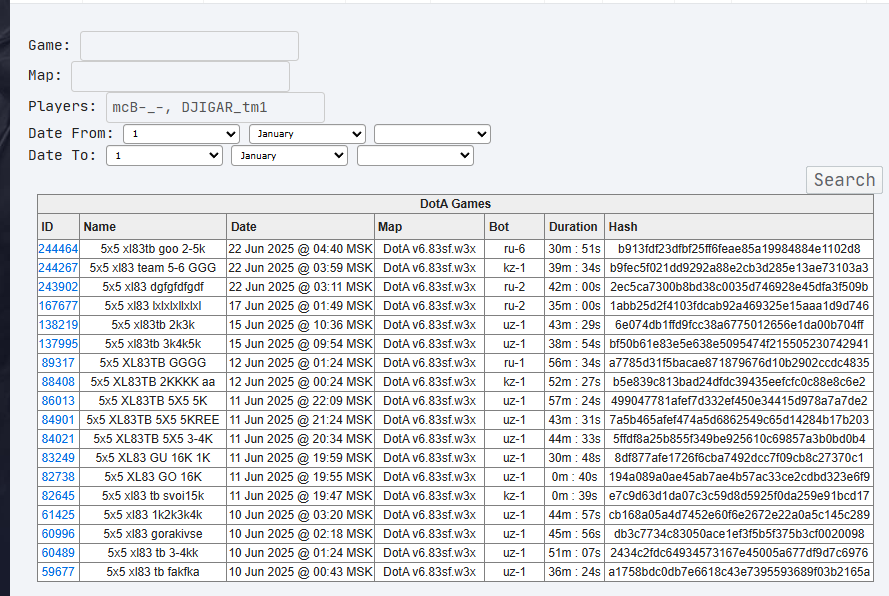Open game ID 244464 link
The image size is (889, 596).
pyautogui.click(x=58, y=249)
